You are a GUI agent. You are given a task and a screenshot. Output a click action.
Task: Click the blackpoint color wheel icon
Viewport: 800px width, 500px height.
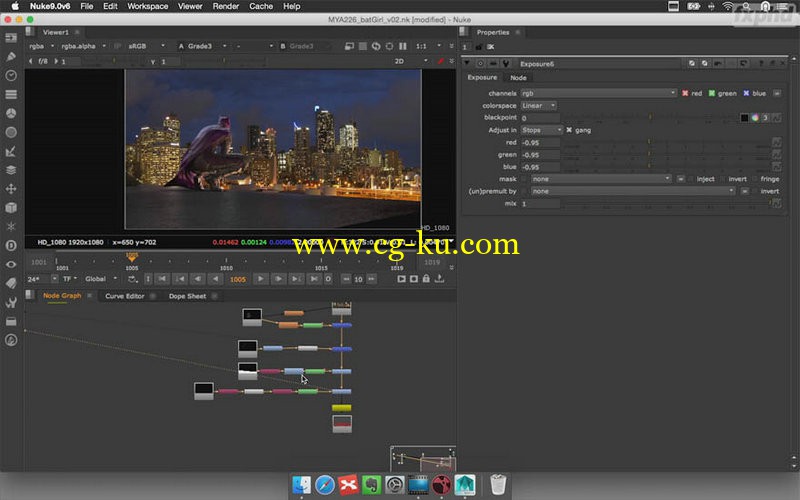(x=755, y=118)
